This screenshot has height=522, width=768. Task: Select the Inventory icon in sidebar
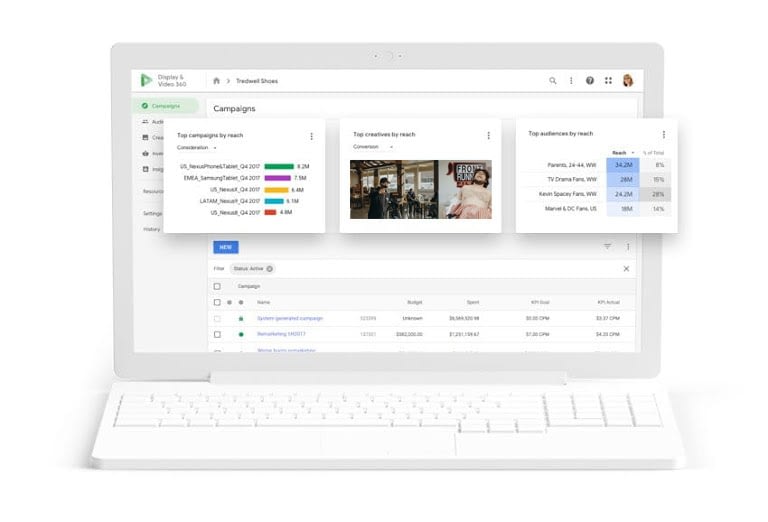point(145,153)
